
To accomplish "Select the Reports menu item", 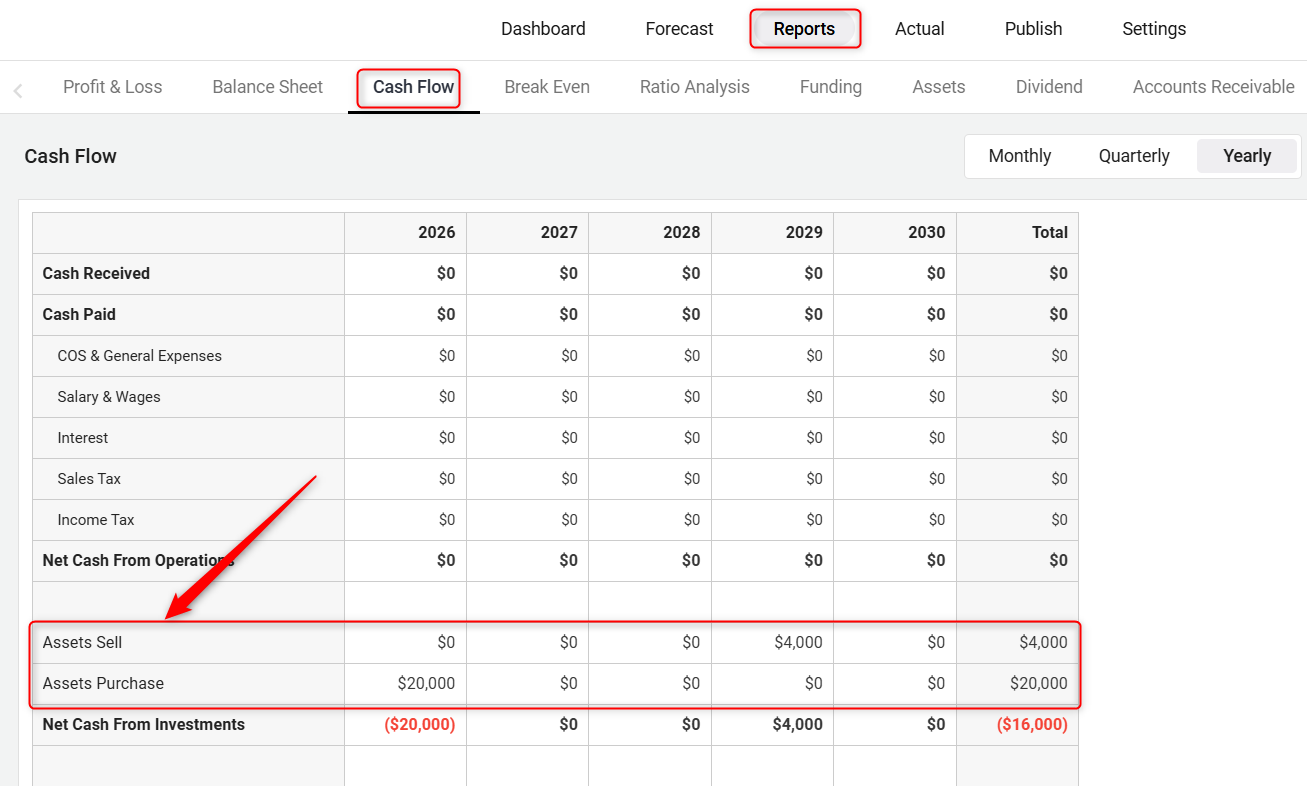I will [804, 29].
